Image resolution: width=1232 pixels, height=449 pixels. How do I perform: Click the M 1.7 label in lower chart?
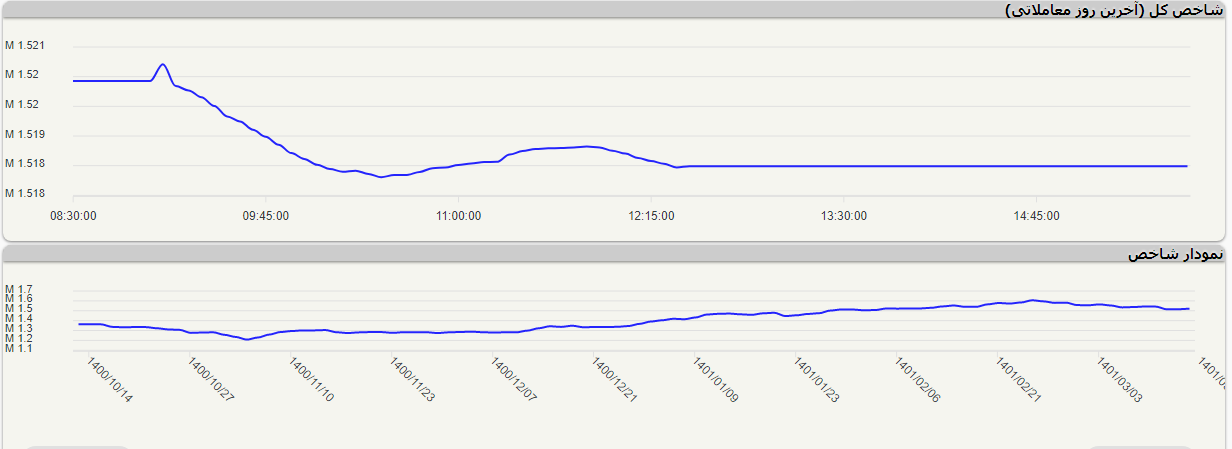(x=19, y=289)
